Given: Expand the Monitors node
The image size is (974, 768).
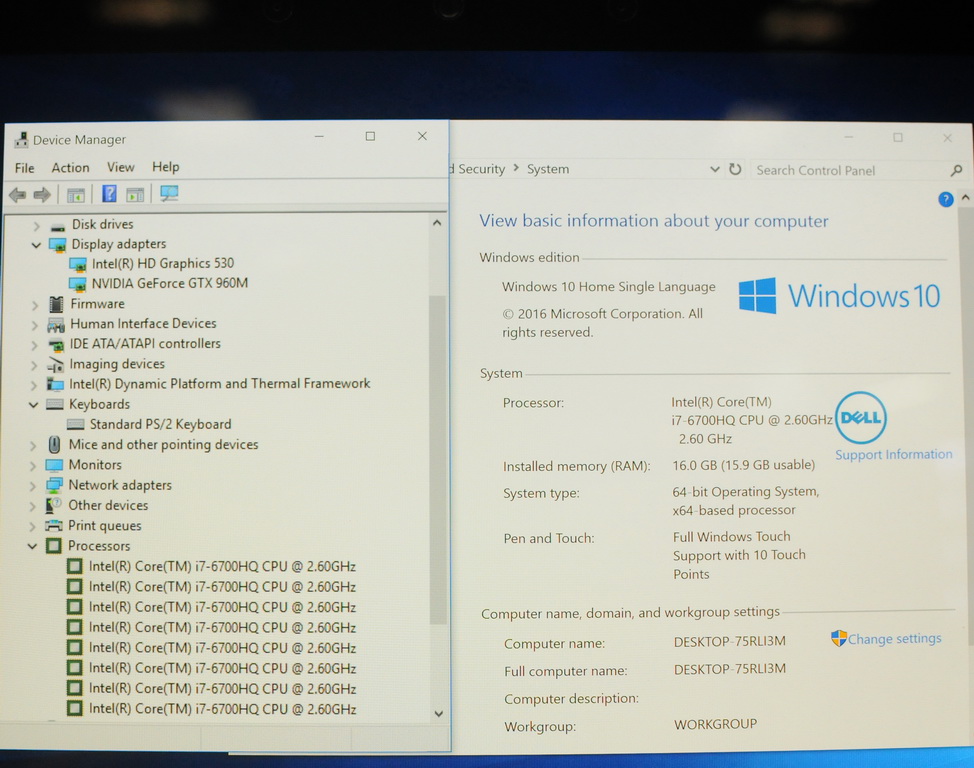Looking at the screenshot, I should tap(33, 465).
